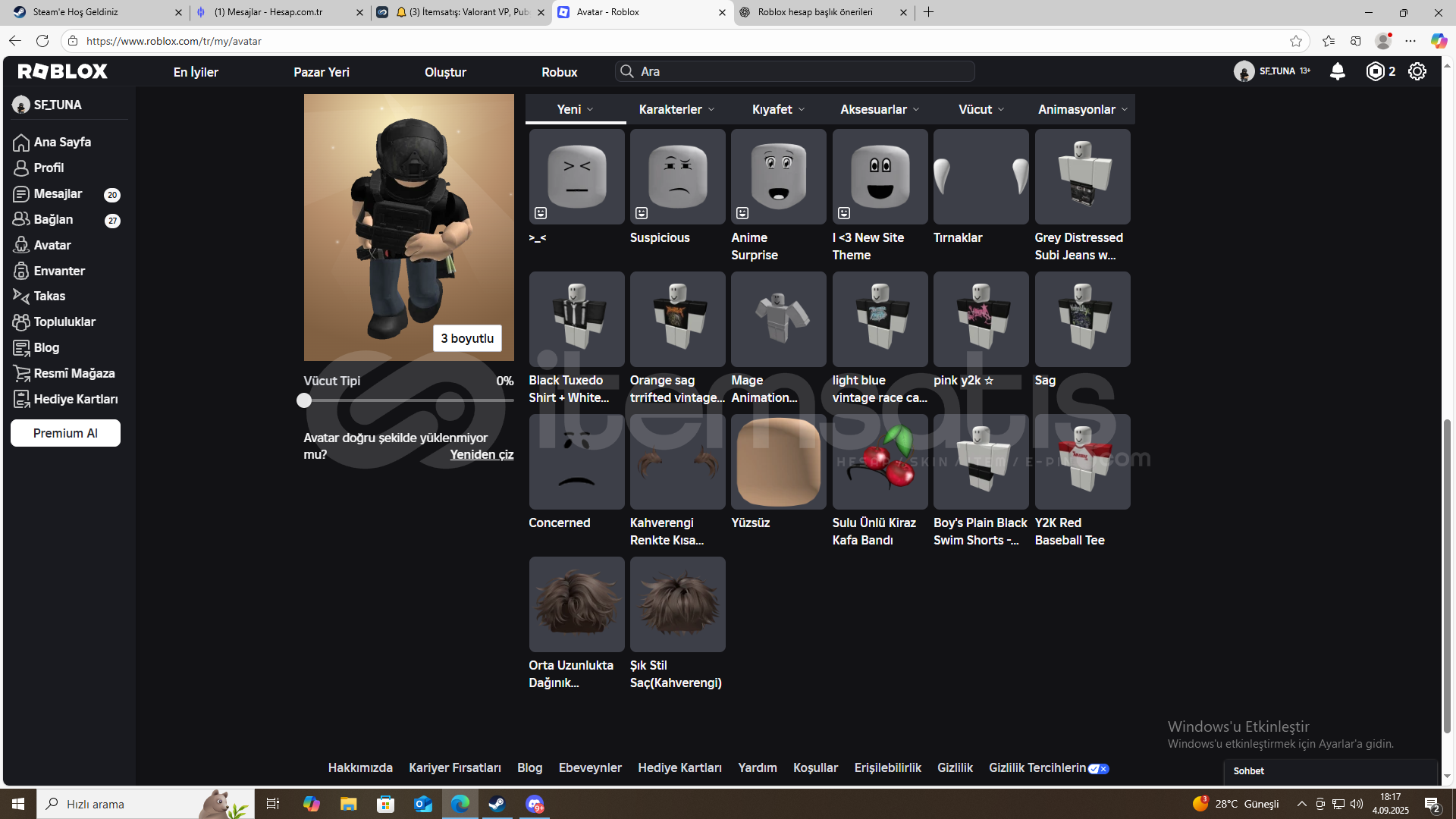
Task: Expand the Aksesuarlar dropdown
Action: click(880, 109)
